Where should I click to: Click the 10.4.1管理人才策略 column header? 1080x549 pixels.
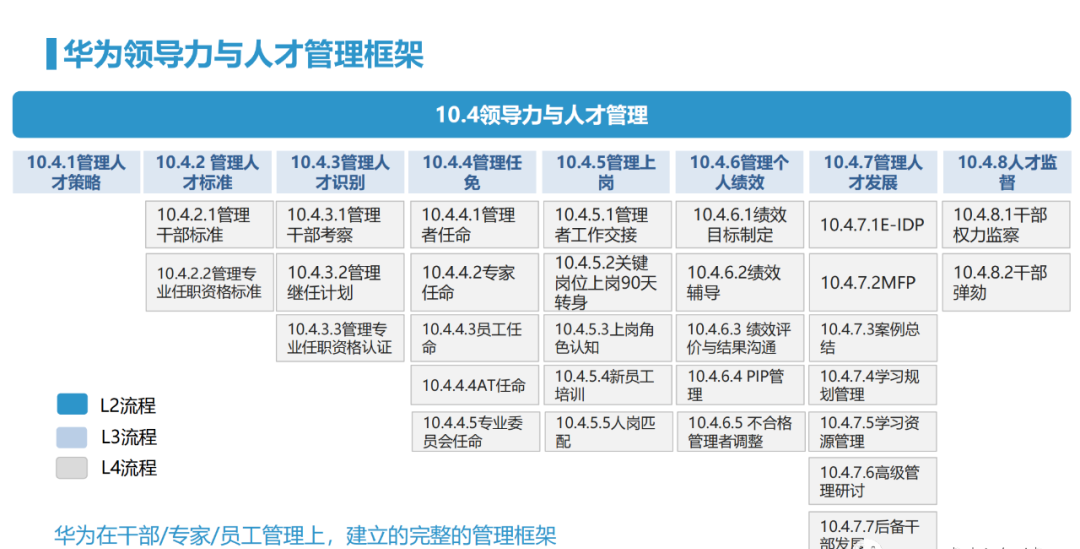[x=76, y=172]
